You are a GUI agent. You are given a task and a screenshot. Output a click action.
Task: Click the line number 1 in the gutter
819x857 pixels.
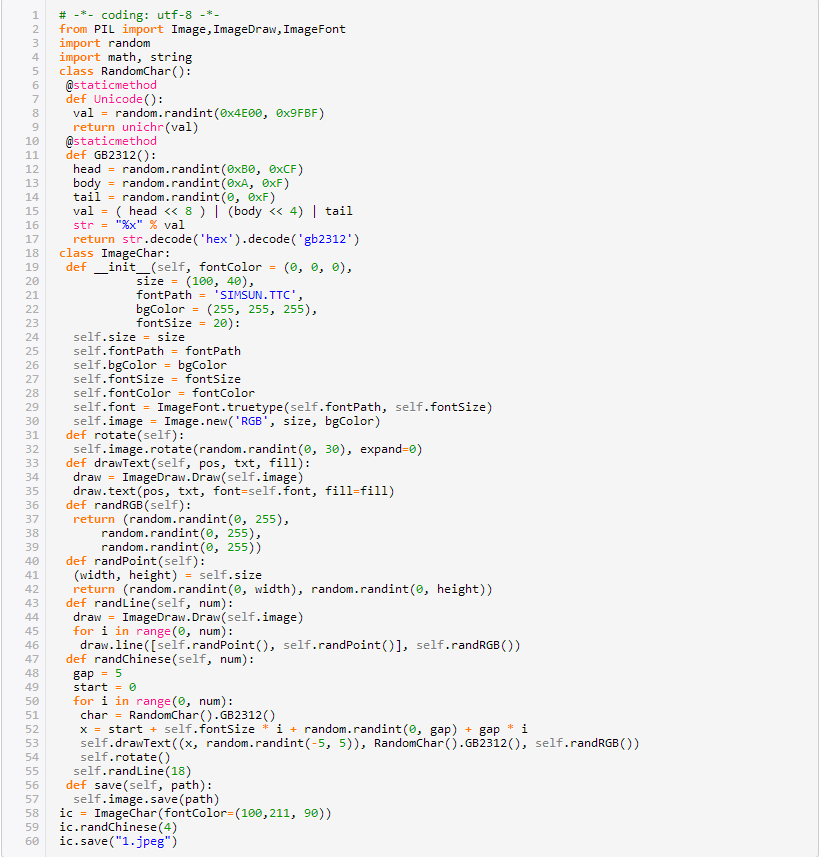click(x=35, y=15)
